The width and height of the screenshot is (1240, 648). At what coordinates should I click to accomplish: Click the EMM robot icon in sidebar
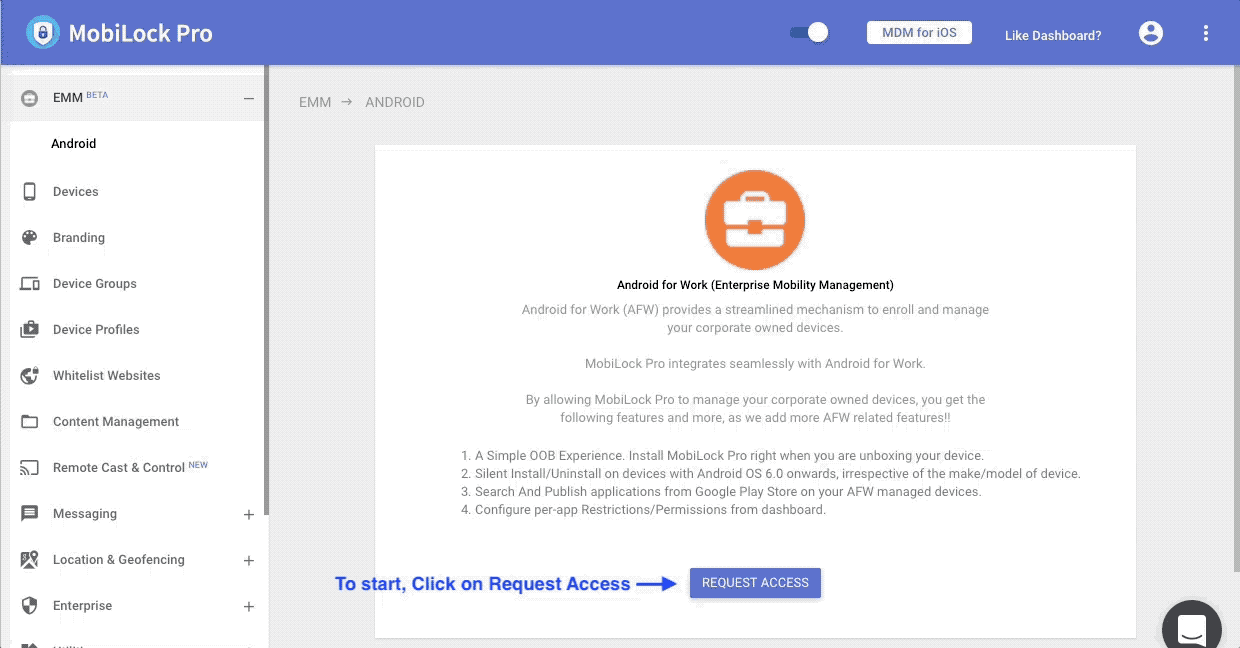point(30,98)
